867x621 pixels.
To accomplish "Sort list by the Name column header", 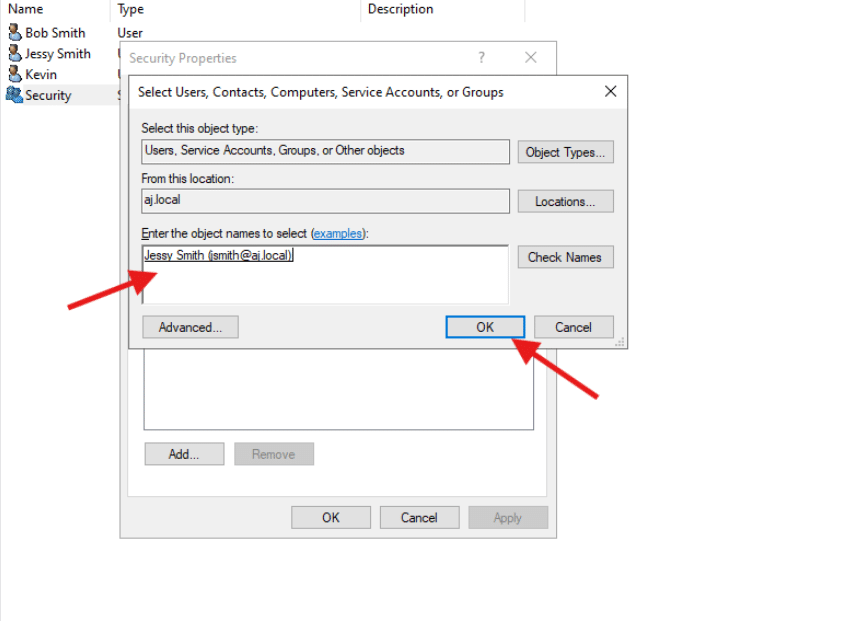I will click(x=26, y=9).
